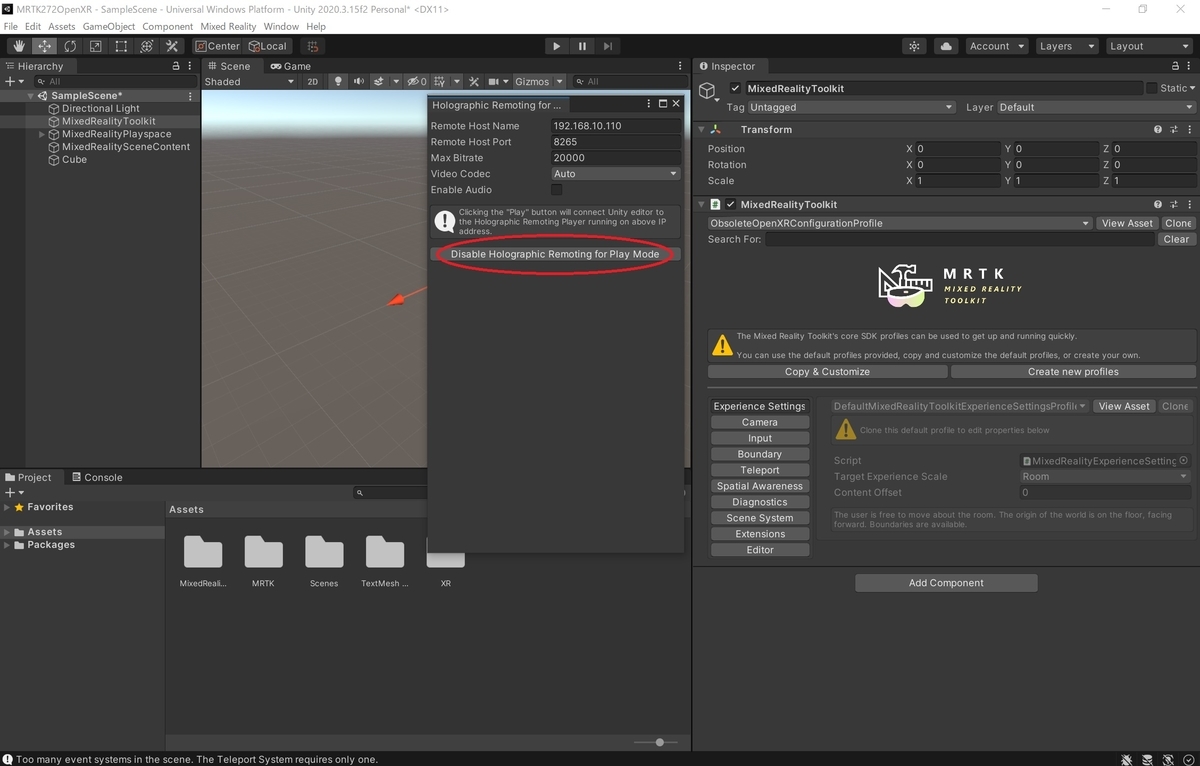Open Account dropdown
This screenshot has height=766, width=1200.
pyautogui.click(x=997, y=46)
